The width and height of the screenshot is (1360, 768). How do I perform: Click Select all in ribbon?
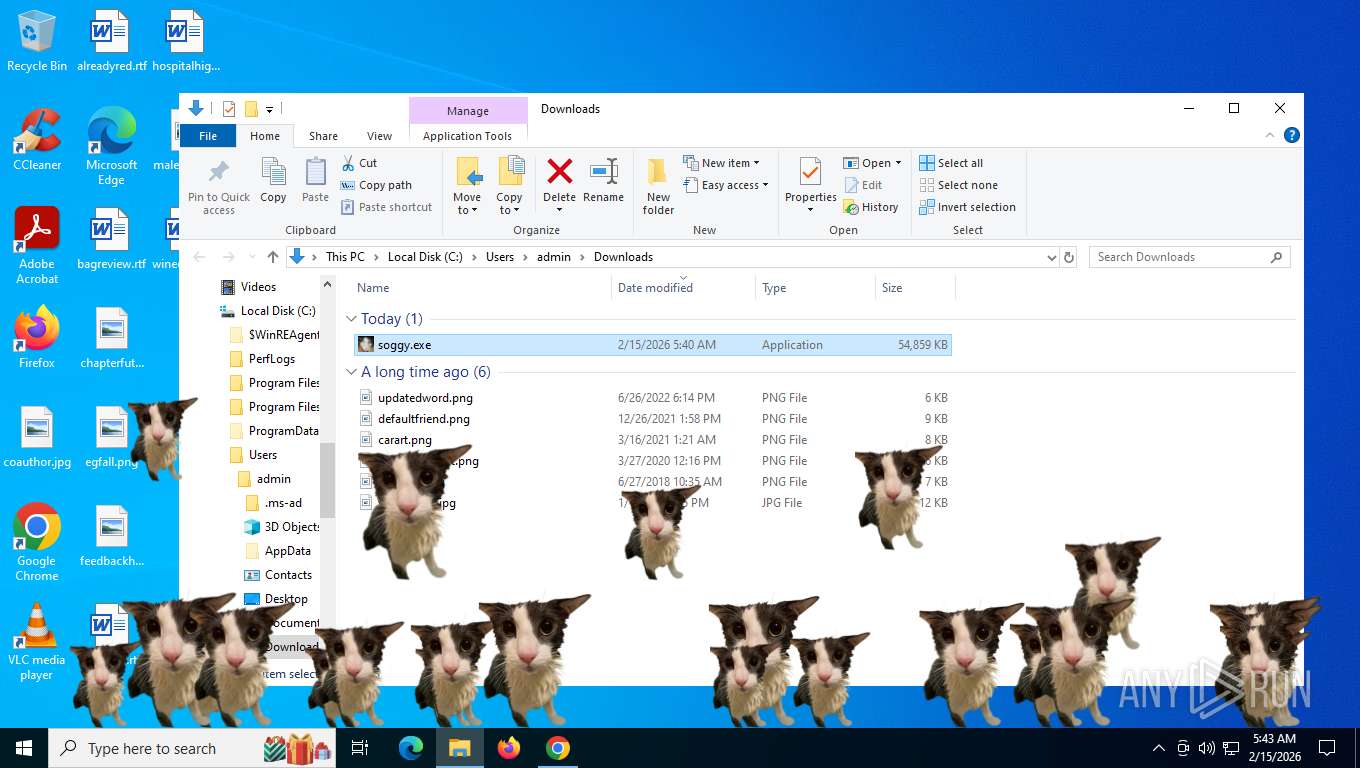pyautogui.click(x=951, y=163)
